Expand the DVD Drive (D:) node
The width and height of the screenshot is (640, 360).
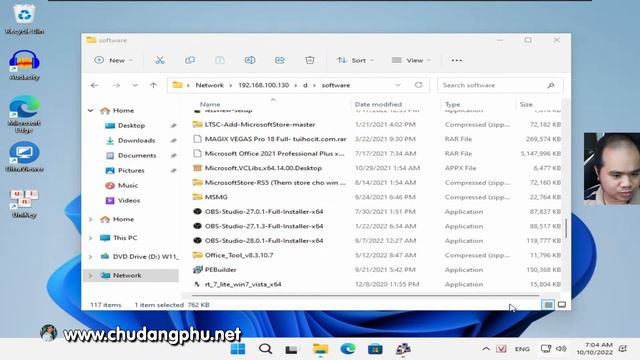[x=91, y=257]
